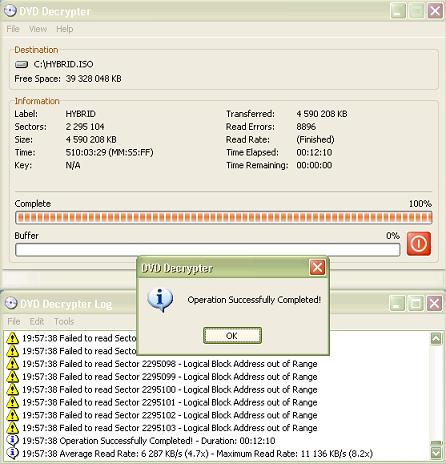Click warning icon for Sector 2295103 entry

(x=12, y=428)
